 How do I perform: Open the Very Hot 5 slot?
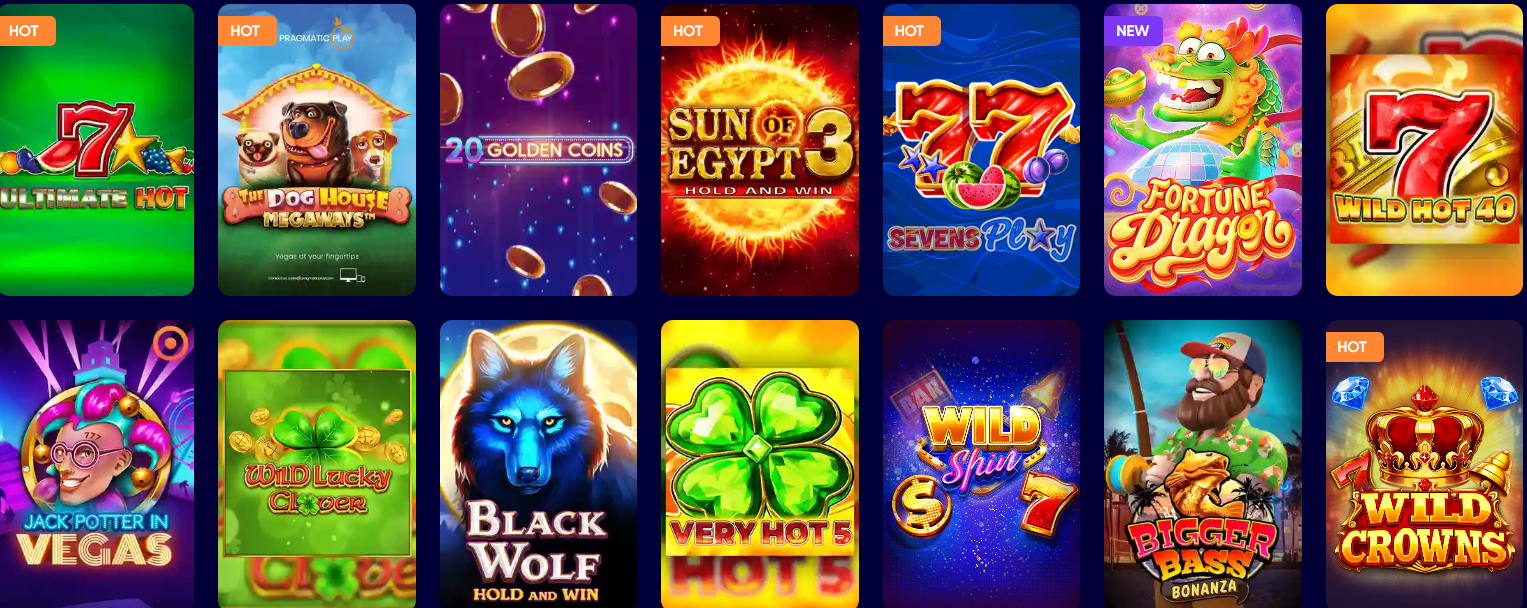760,464
